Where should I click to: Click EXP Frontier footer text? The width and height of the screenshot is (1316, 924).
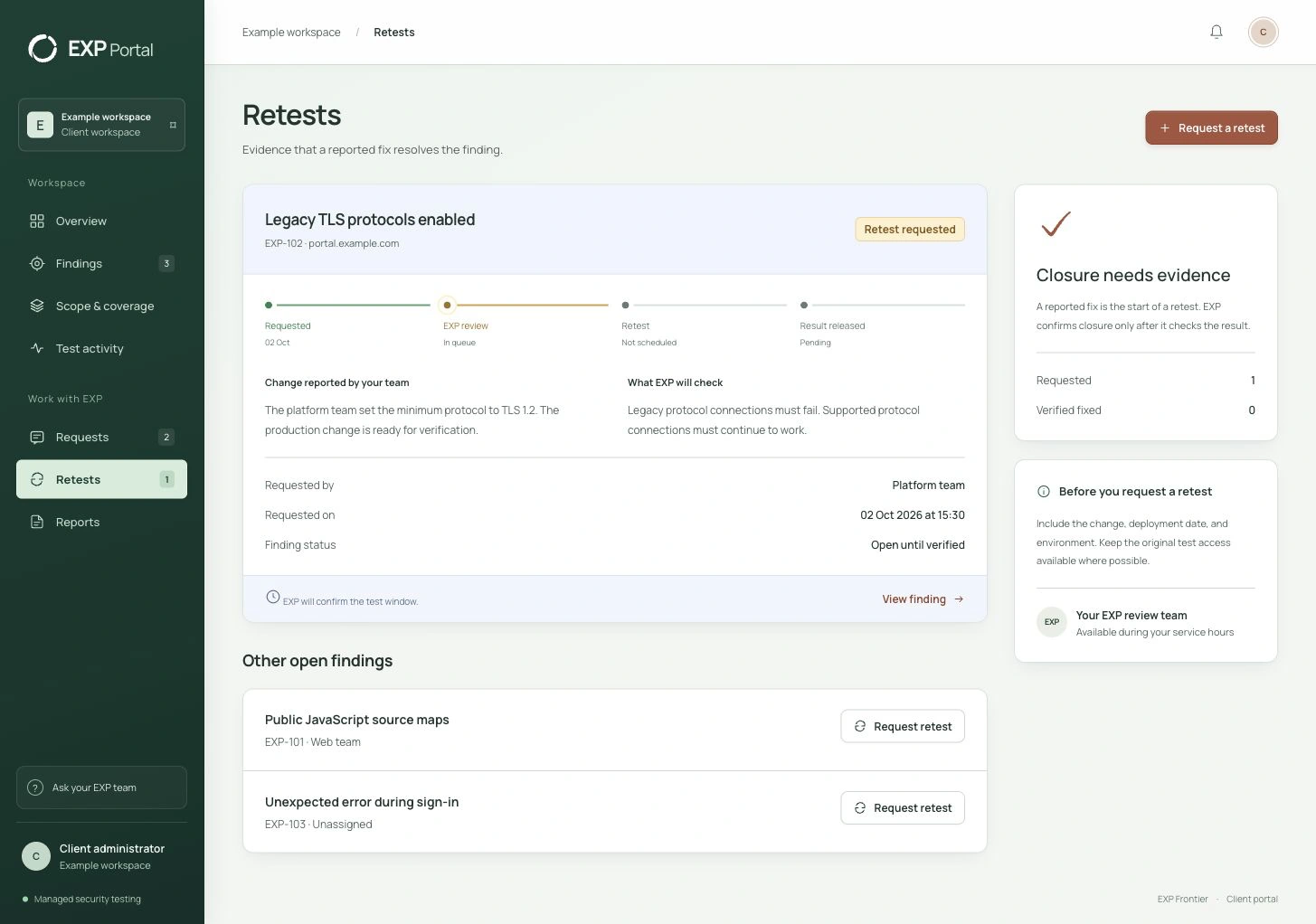click(x=1183, y=899)
